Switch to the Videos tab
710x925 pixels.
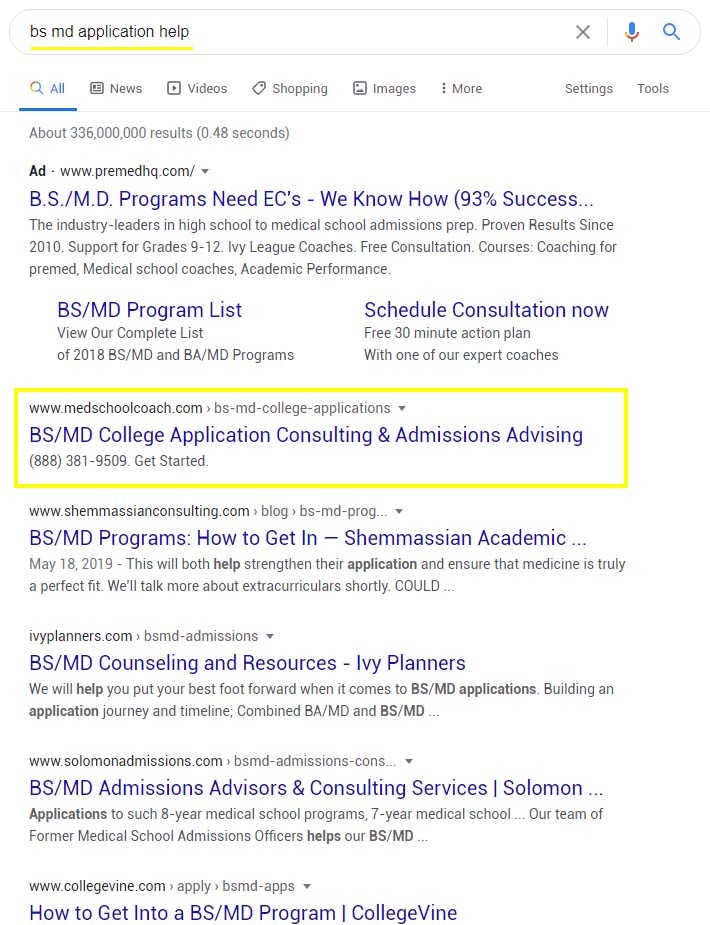[x=197, y=88]
